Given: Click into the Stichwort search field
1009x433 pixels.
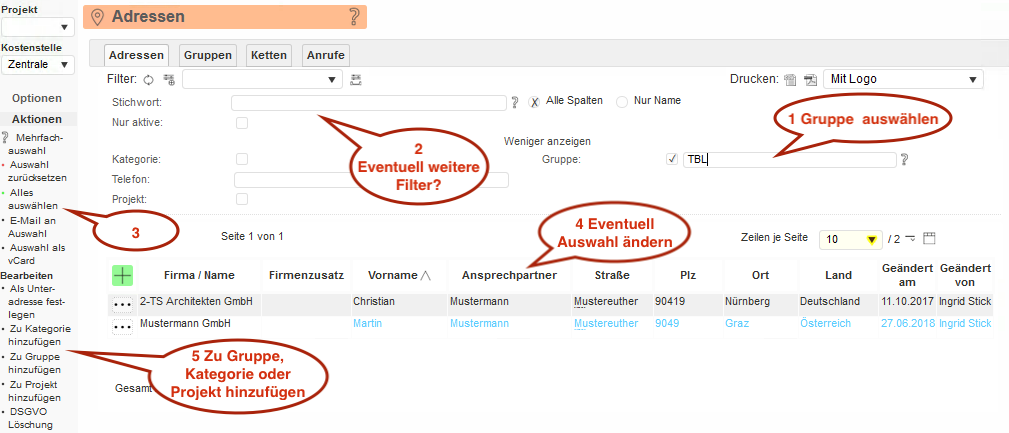Looking at the screenshot, I should click(368, 102).
